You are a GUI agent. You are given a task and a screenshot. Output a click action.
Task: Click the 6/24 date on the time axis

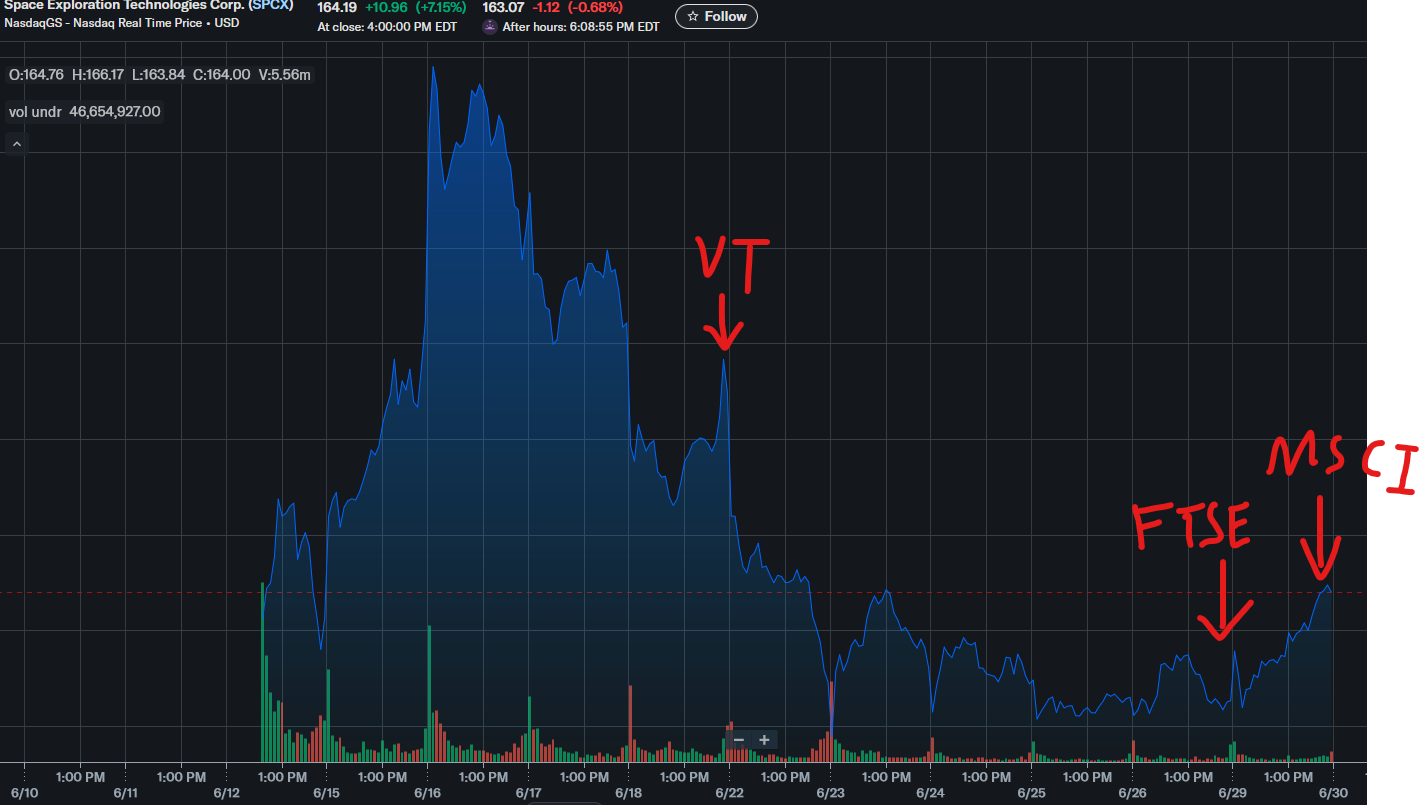(931, 793)
